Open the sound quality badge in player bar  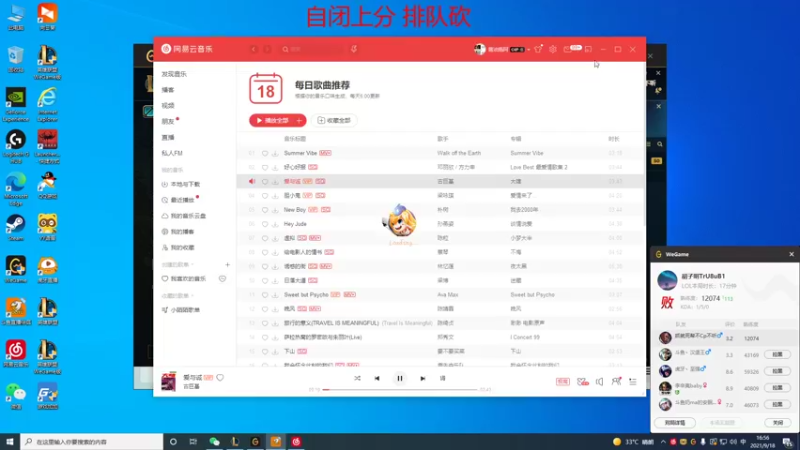[563, 382]
